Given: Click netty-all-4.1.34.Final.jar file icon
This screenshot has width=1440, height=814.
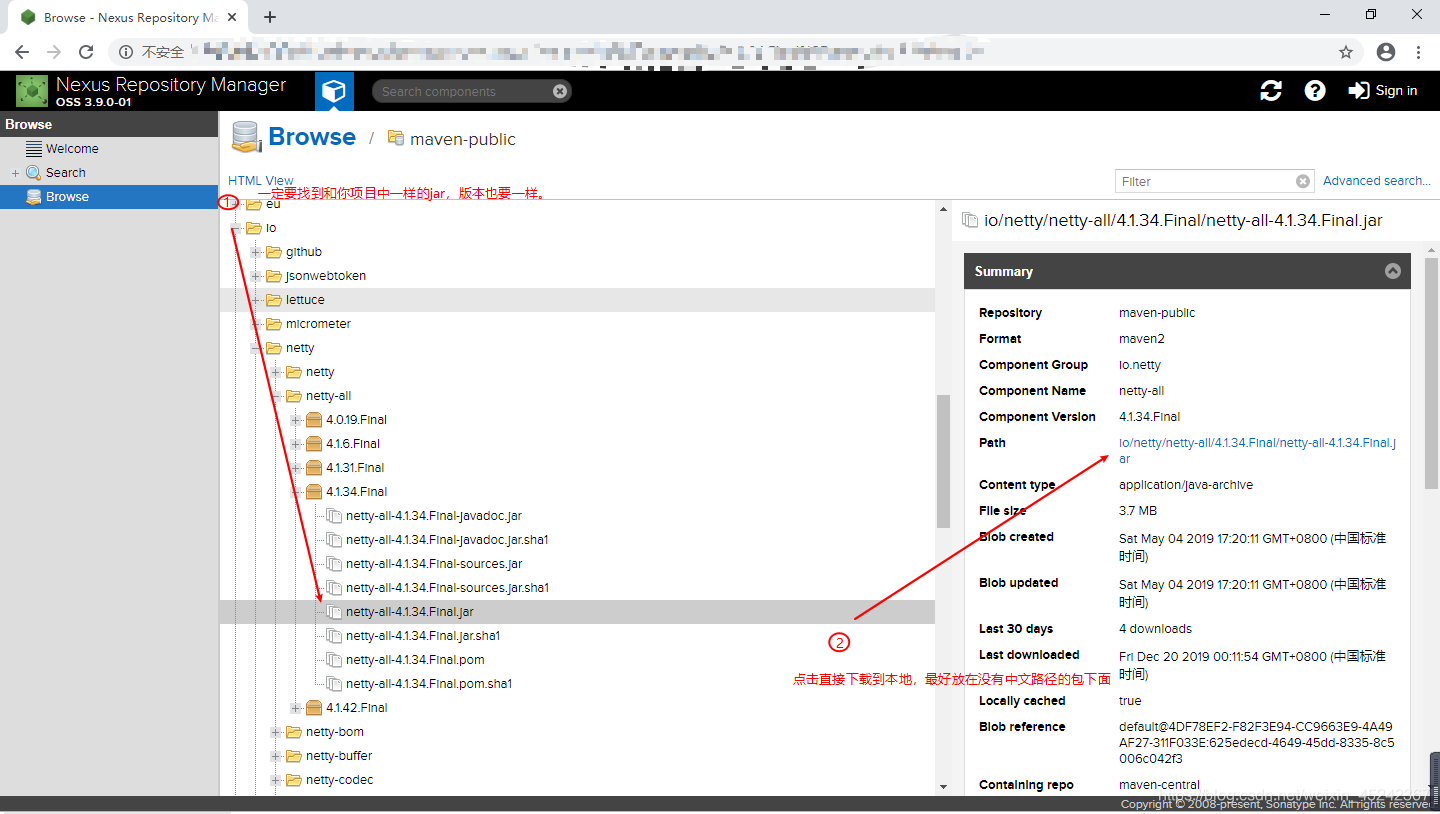Looking at the screenshot, I should (334, 612).
